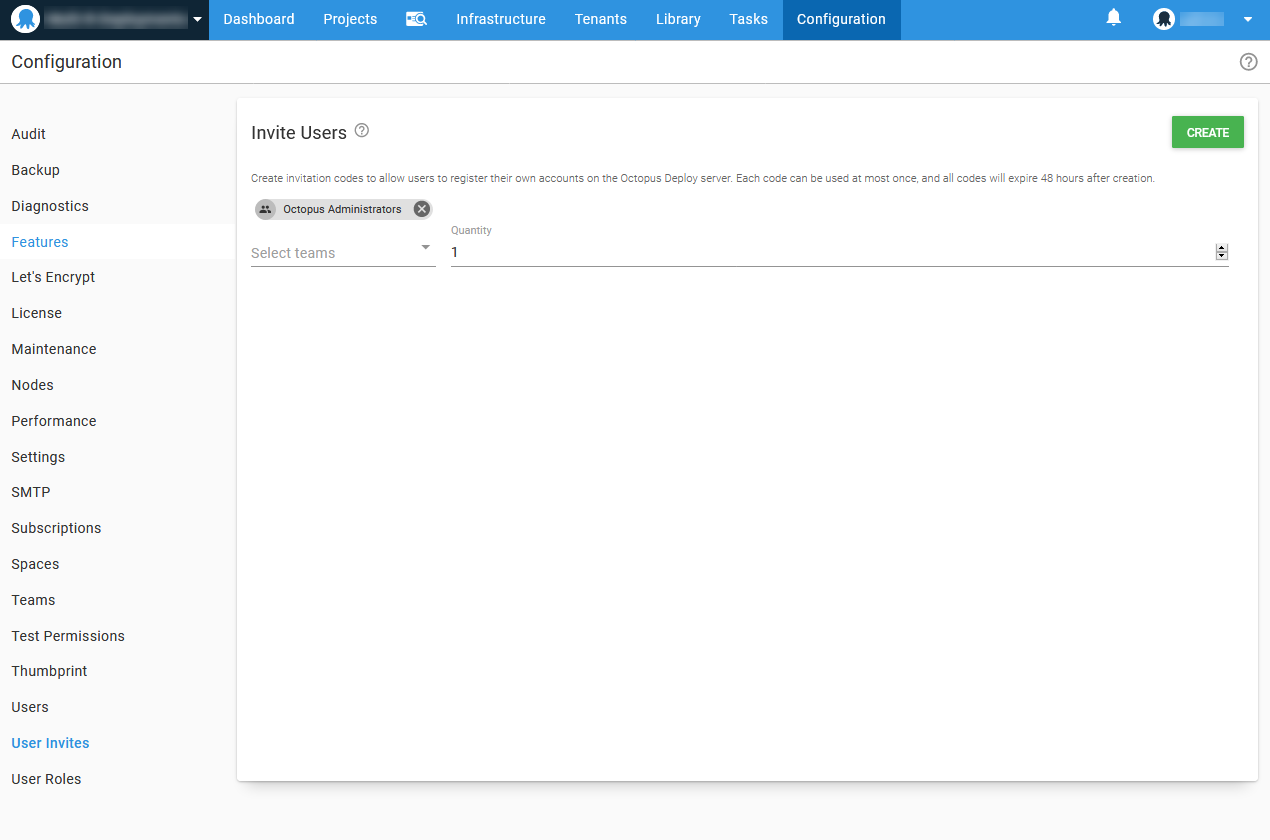Click the Octopus Deploy logo icon
1270x840 pixels.
pos(25,19)
